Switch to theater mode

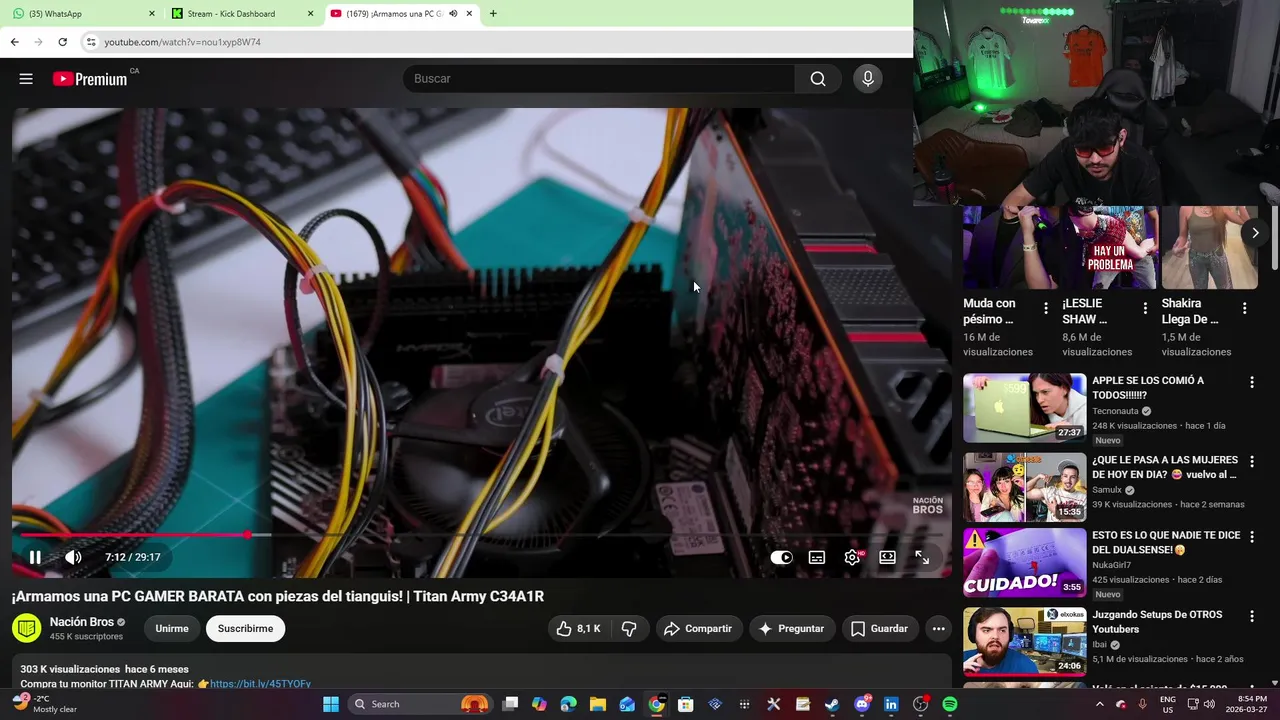pos(887,558)
